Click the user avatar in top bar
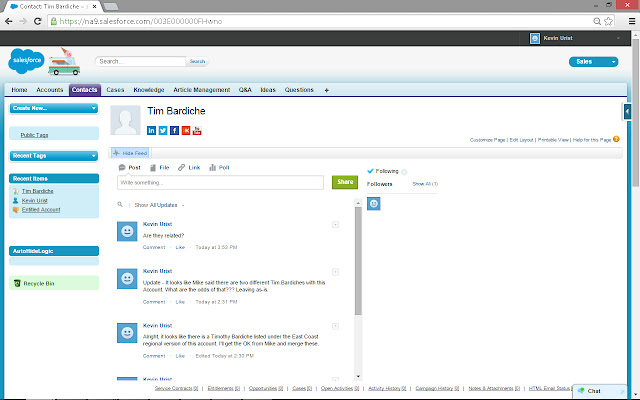 (535, 38)
